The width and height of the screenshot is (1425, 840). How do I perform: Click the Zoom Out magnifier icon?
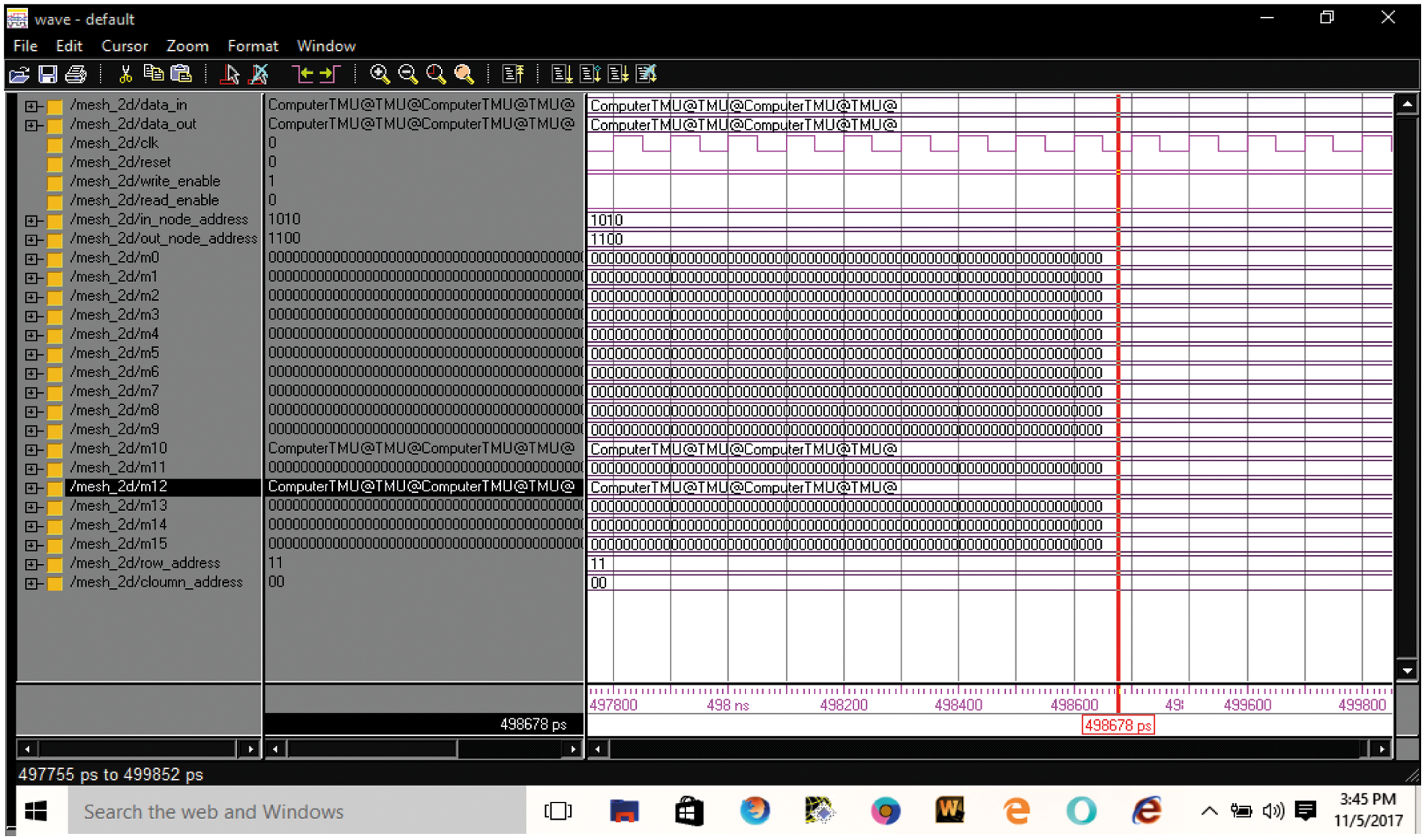407,74
